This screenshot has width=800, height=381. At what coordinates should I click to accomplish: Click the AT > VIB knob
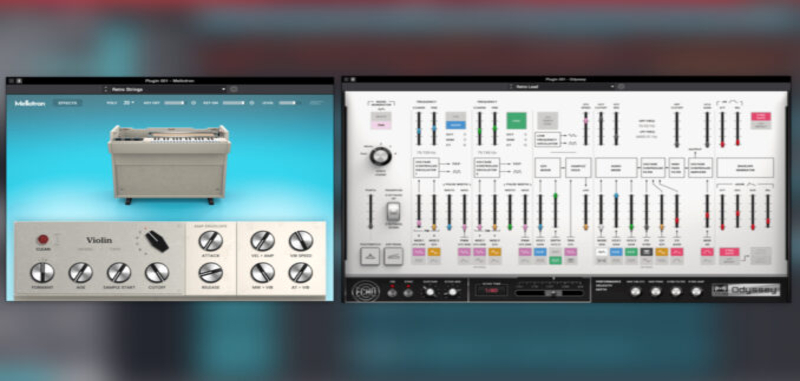[x=301, y=272]
